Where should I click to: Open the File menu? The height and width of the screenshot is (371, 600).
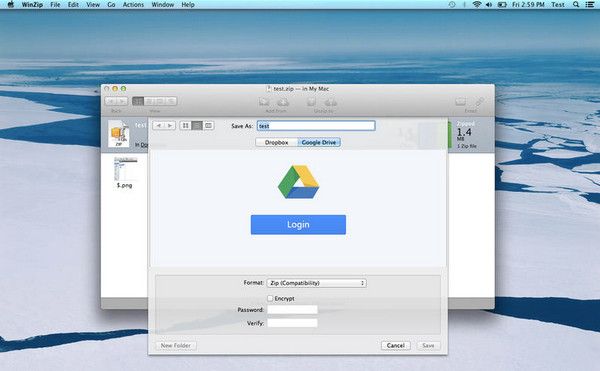55,5
